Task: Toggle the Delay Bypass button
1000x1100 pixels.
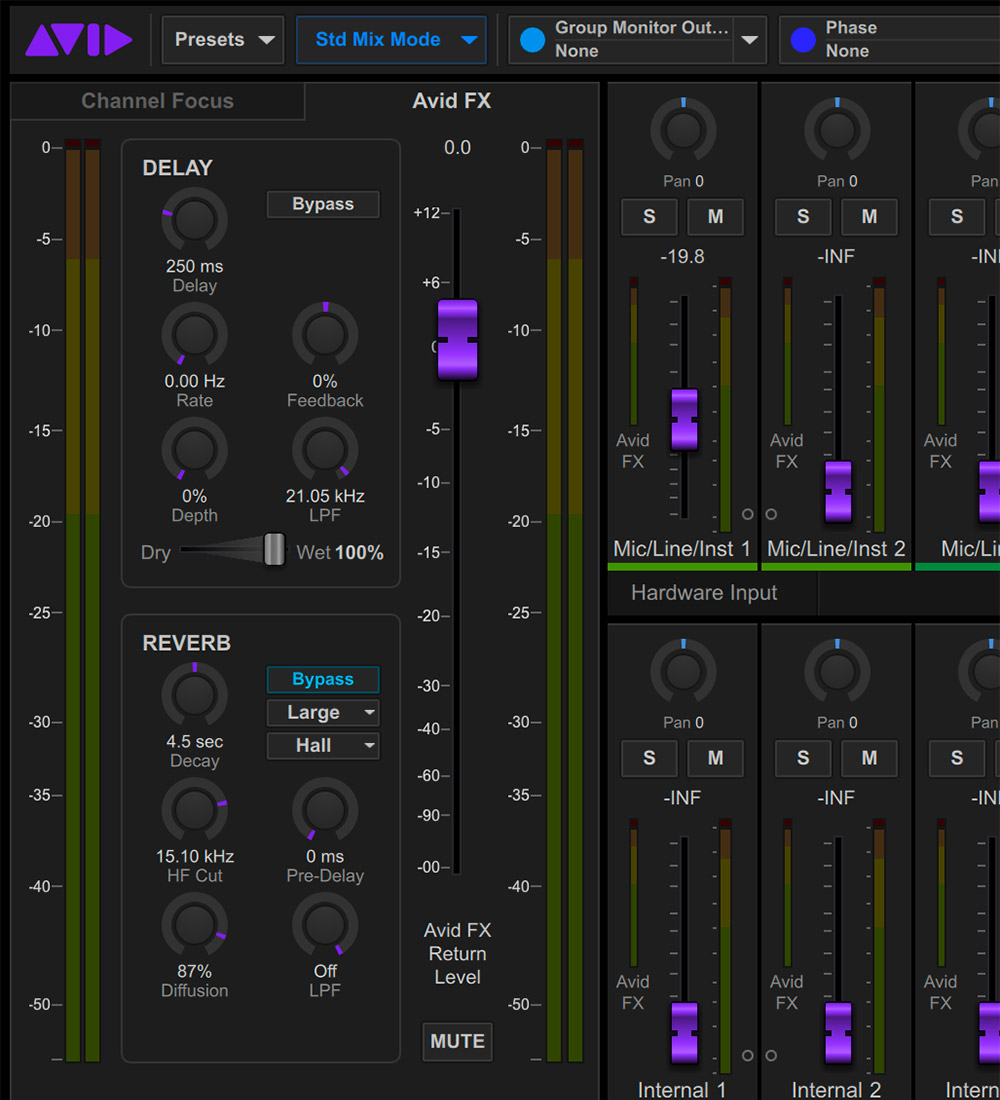Action: click(x=323, y=204)
